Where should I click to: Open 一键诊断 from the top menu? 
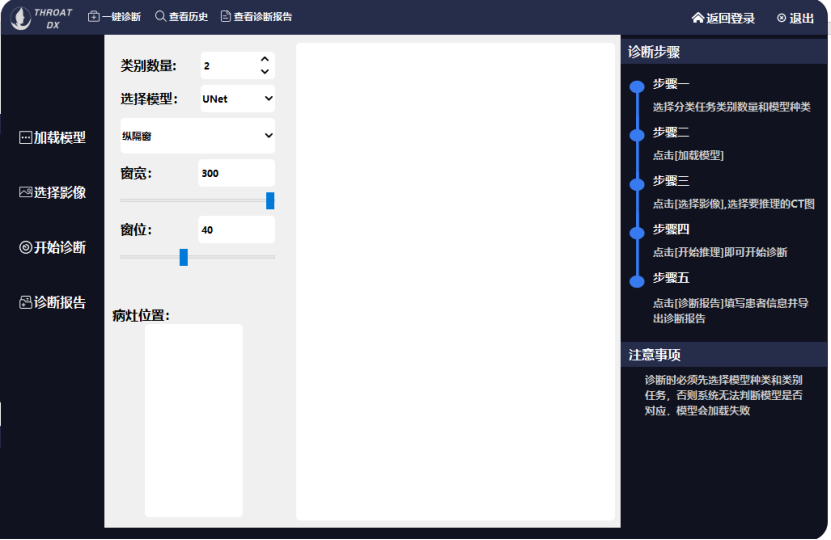[114, 16]
